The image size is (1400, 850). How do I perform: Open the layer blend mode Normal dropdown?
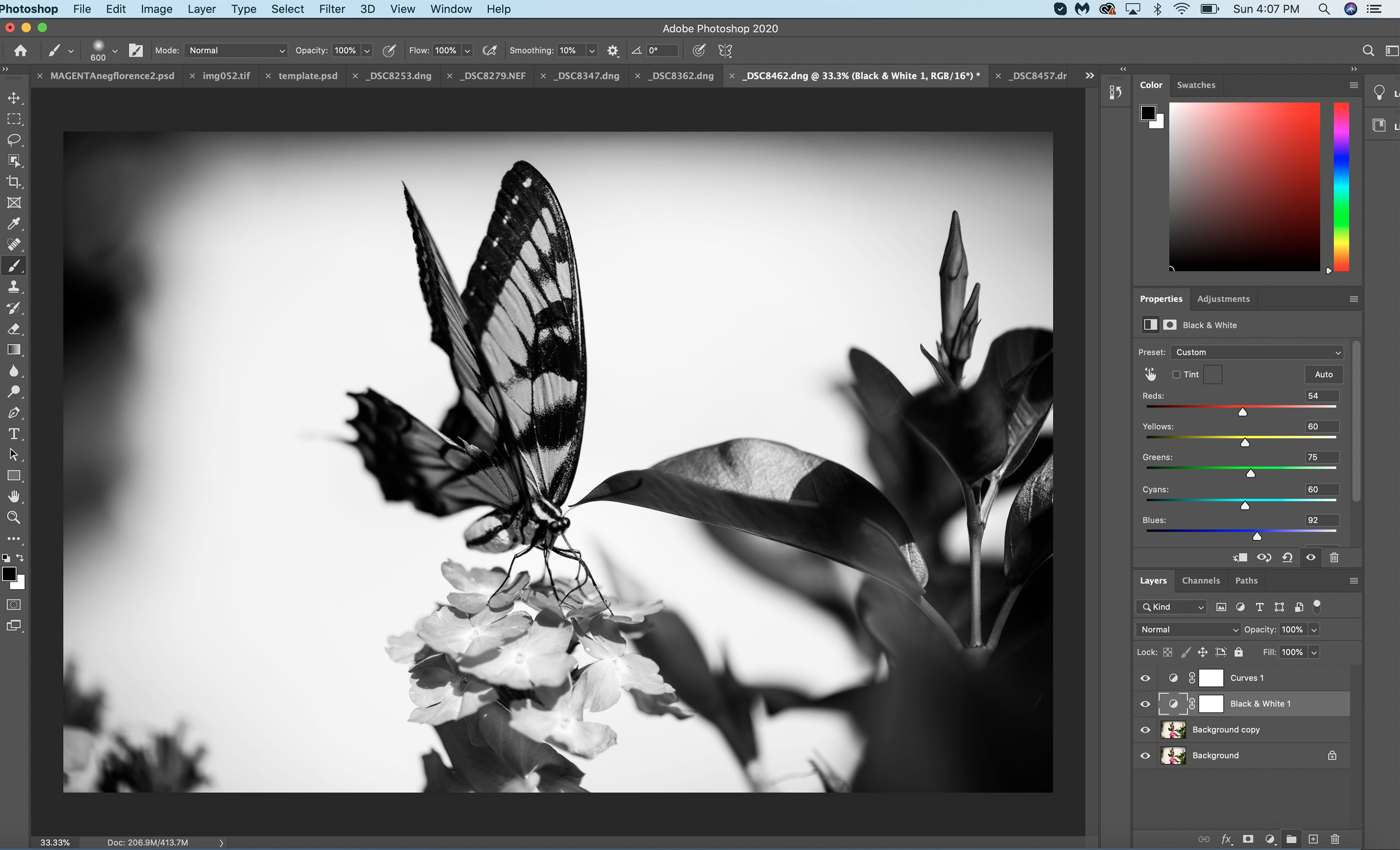(1188, 630)
